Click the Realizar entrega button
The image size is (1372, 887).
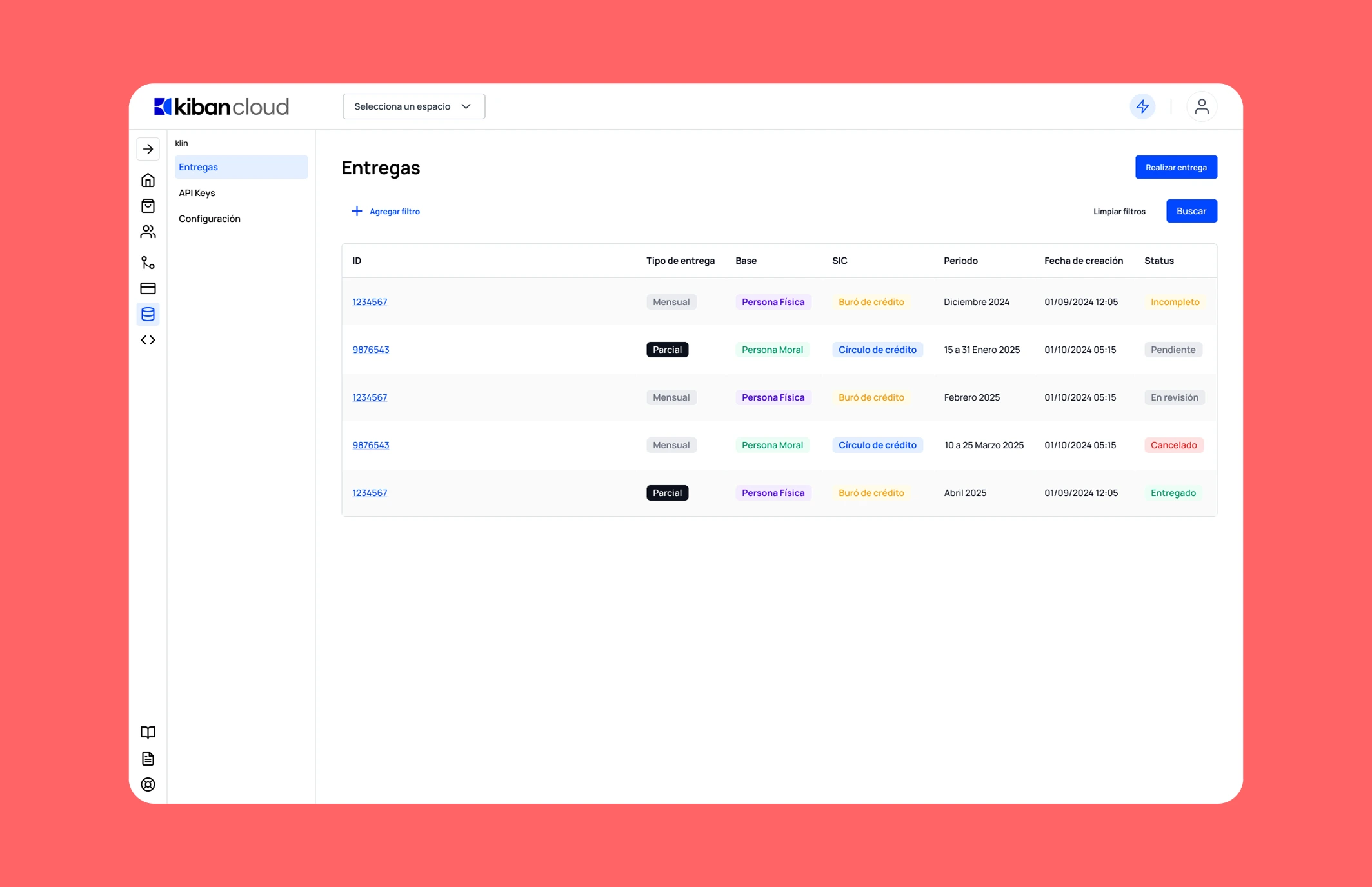pyautogui.click(x=1175, y=167)
